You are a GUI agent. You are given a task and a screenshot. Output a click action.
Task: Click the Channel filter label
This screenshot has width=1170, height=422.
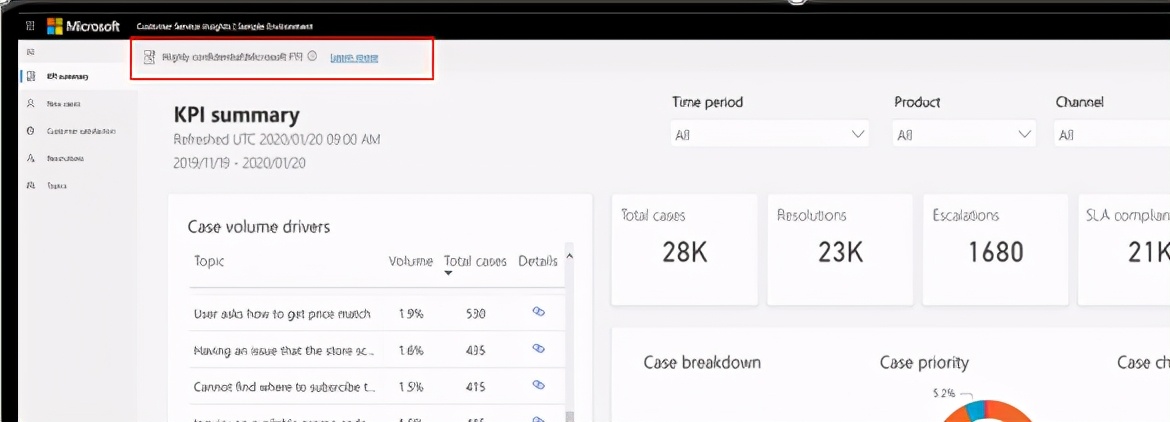click(1079, 102)
